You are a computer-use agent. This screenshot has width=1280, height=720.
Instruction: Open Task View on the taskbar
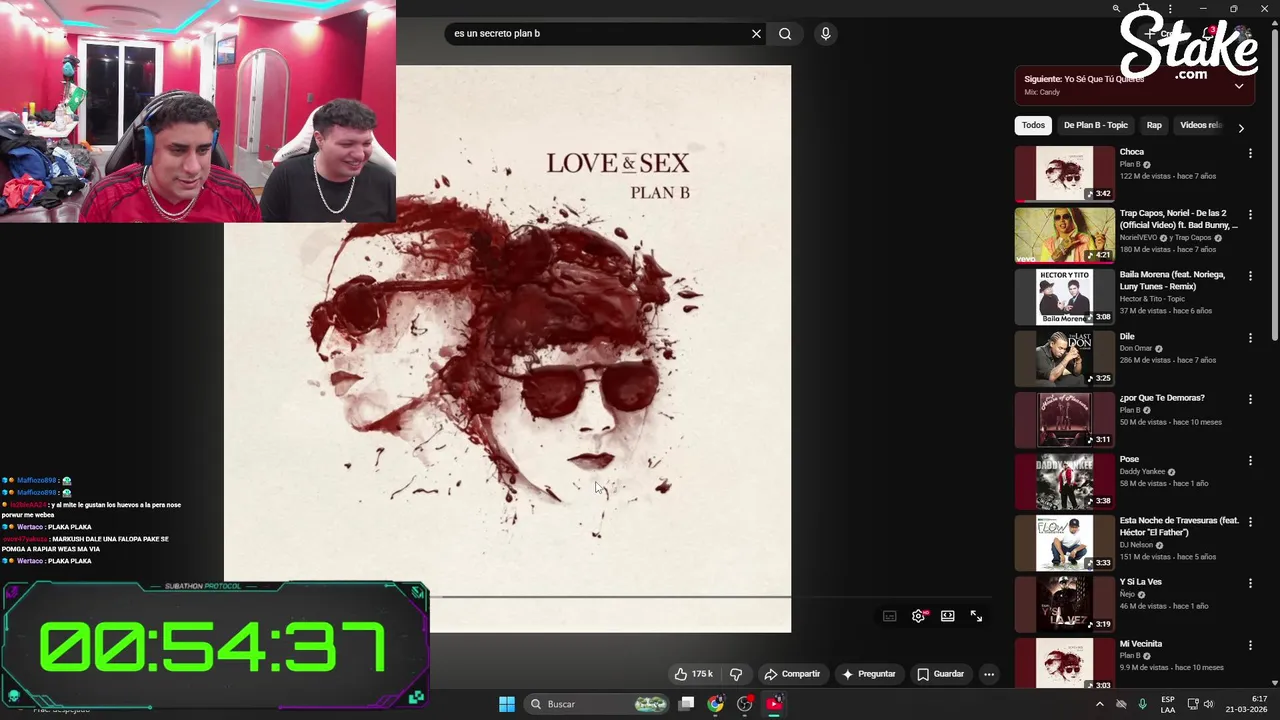[x=686, y=704]
